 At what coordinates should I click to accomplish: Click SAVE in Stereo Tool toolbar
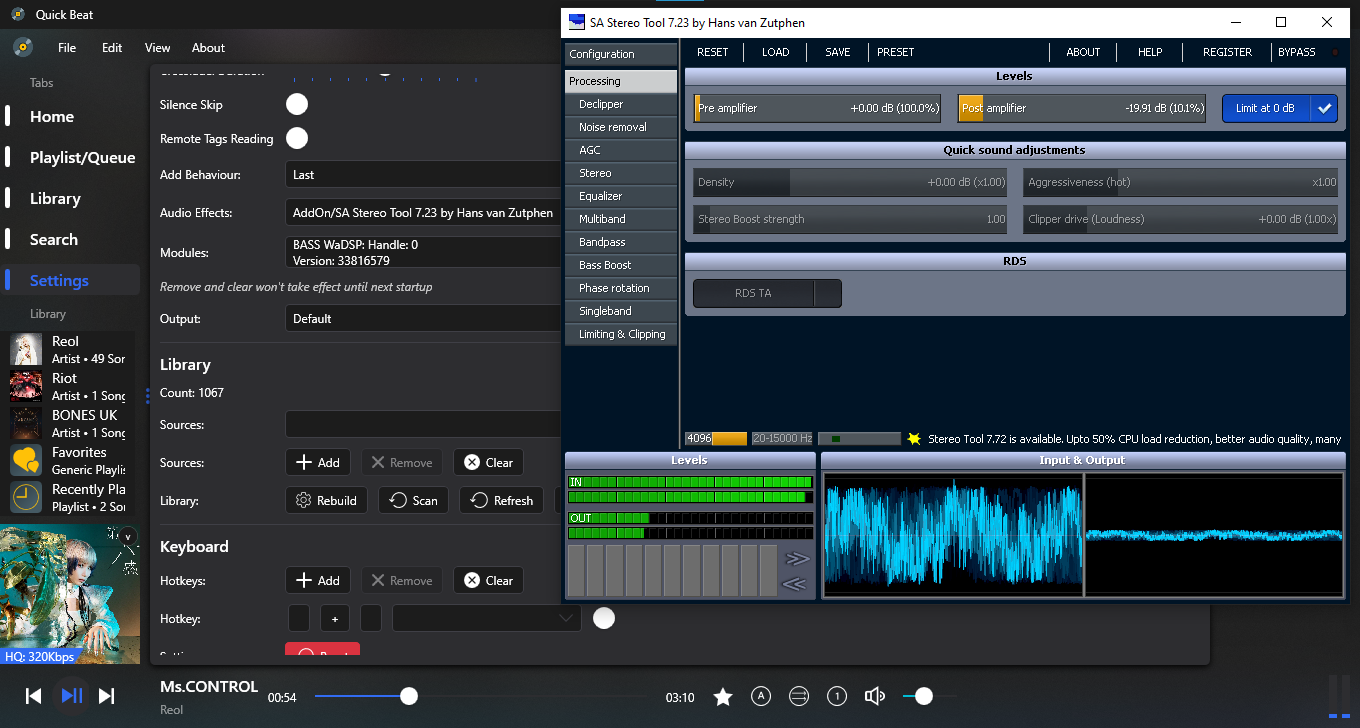click(837, 52)
